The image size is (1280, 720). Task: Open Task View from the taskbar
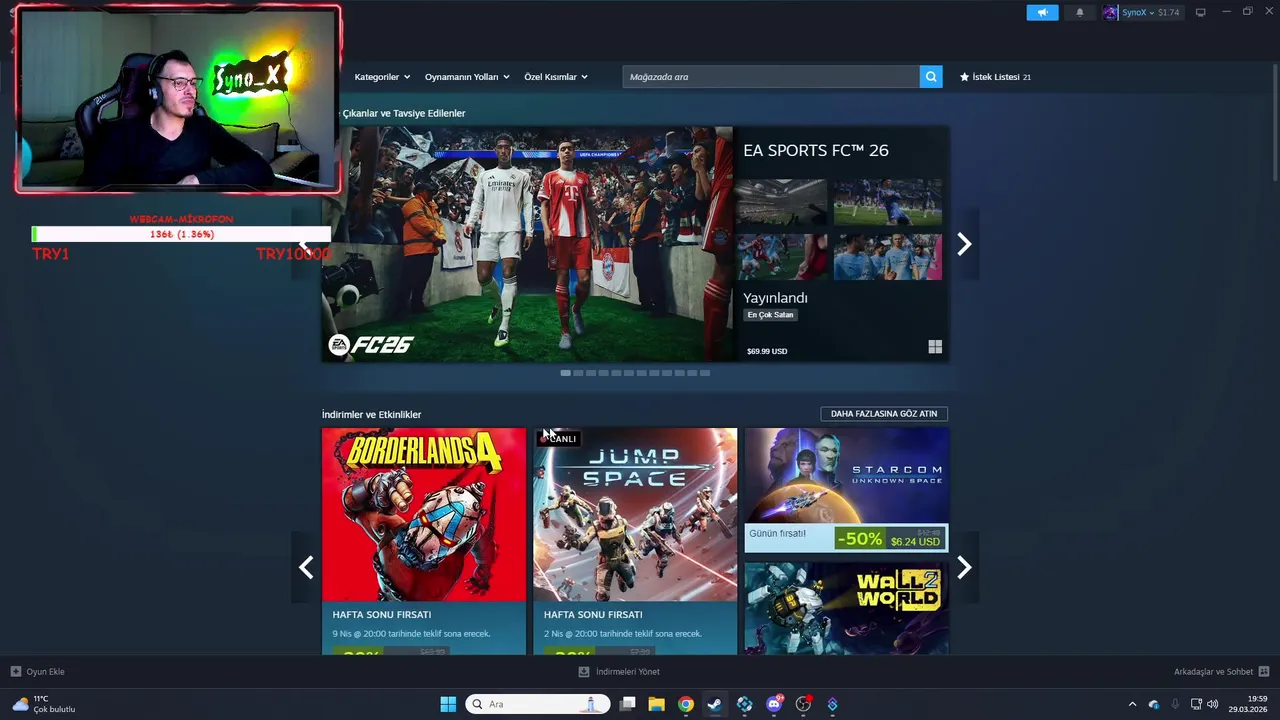point(627,704)
